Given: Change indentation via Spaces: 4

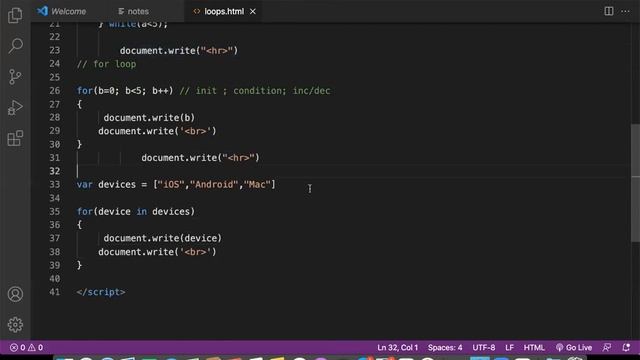Looking at the screenshot, I should point(445,347).
